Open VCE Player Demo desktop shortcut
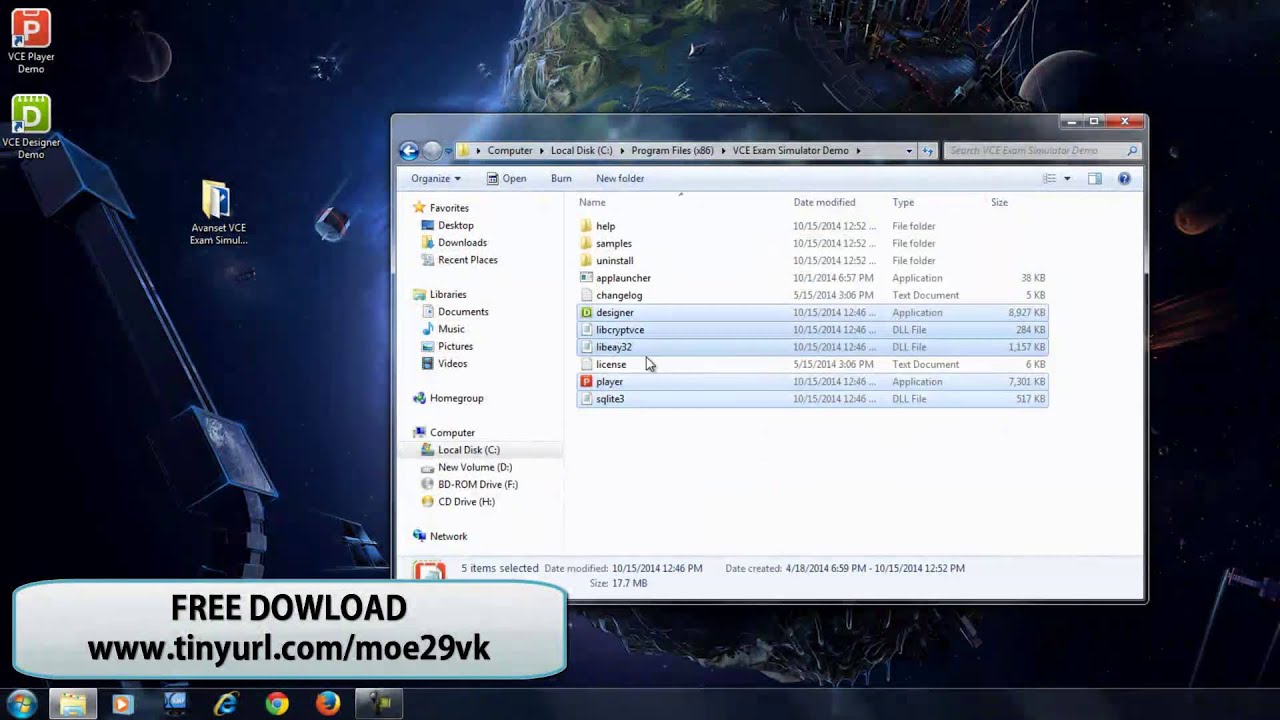This screenshot has height=720, width=1280. (x=31, y=40)
